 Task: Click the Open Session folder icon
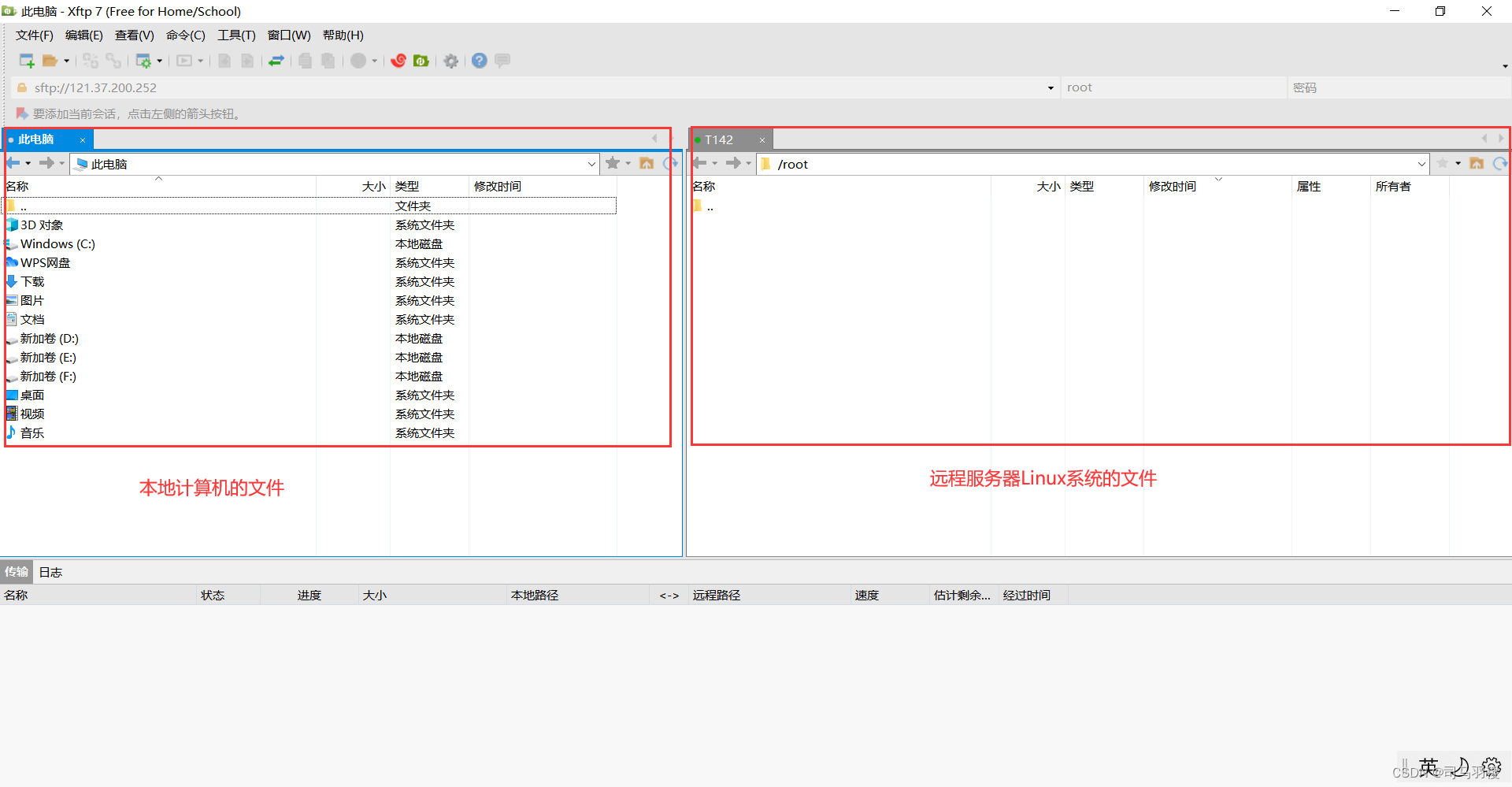click(50, 61)
